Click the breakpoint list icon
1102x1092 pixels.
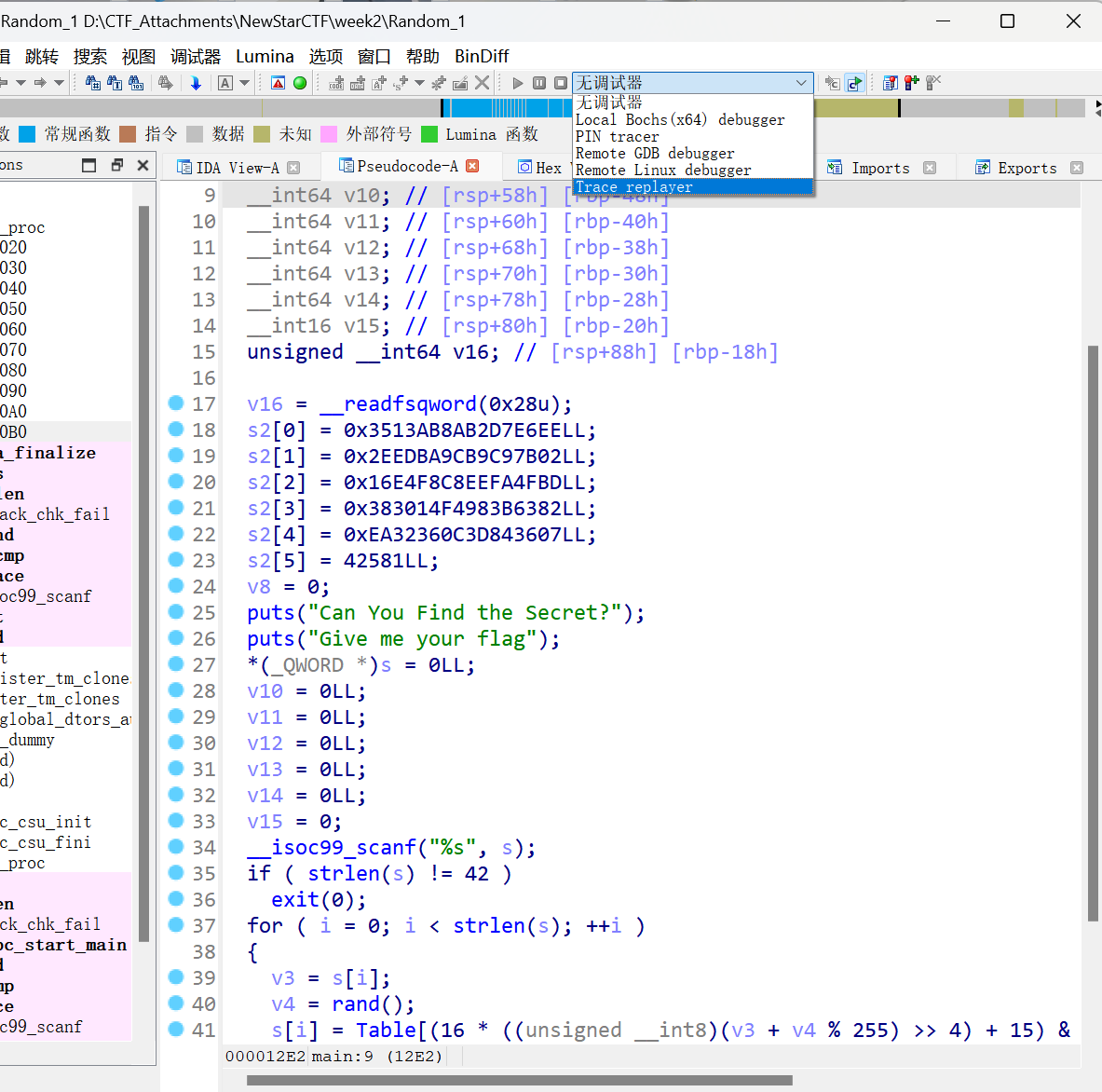click(x=890, y=83)
